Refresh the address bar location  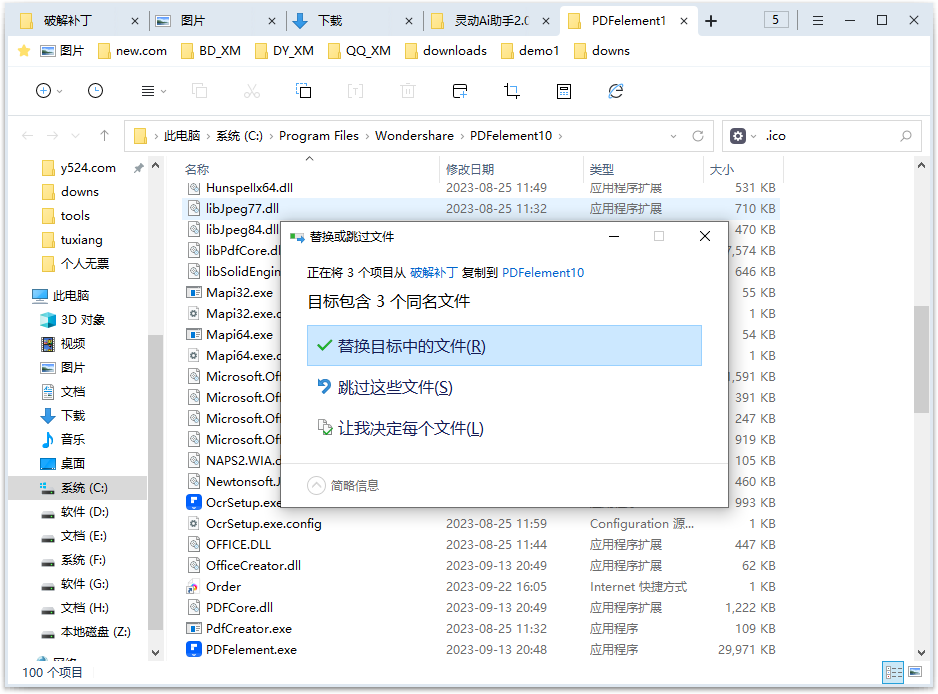(698, 136)
